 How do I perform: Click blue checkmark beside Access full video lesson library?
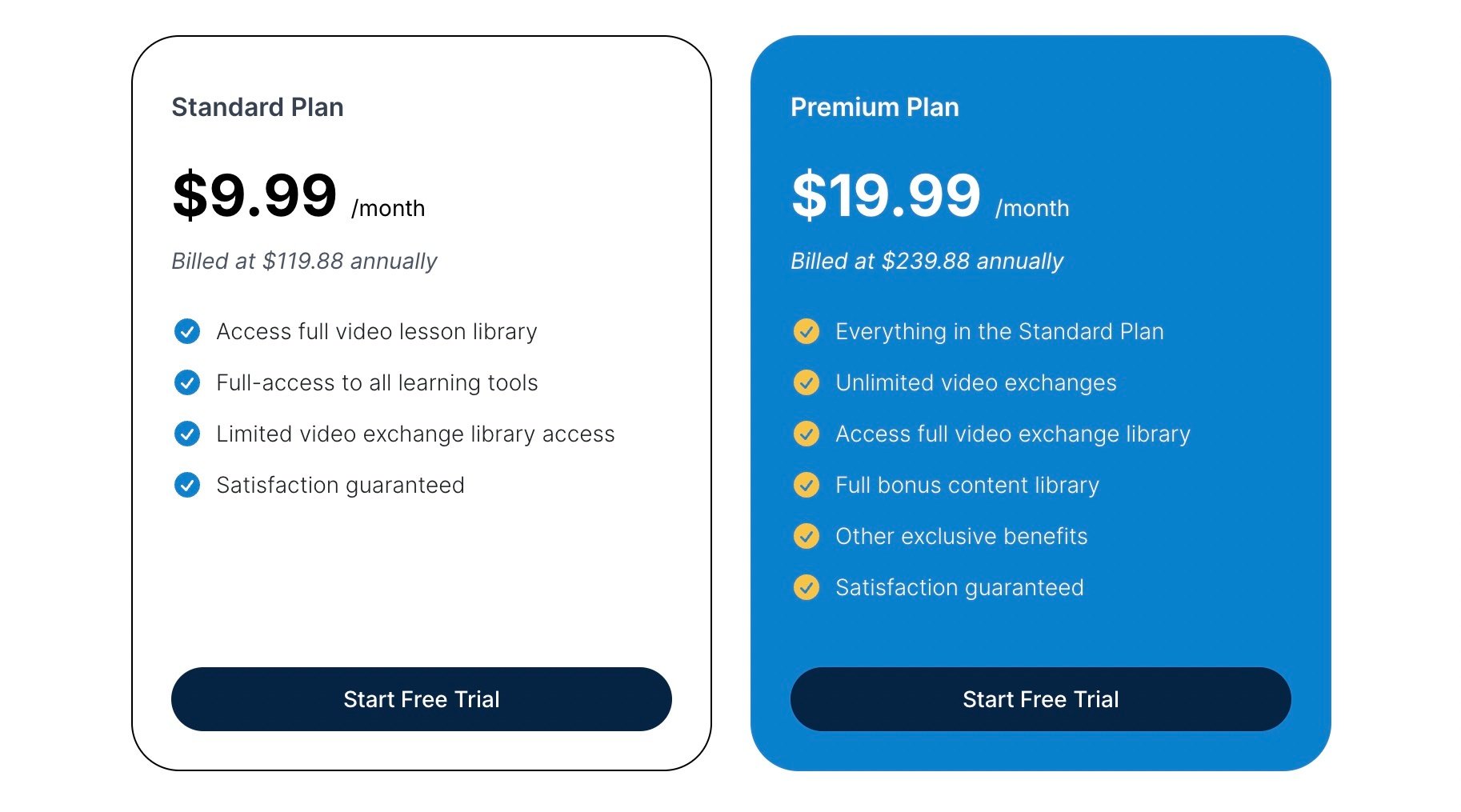tap(187, 331)
